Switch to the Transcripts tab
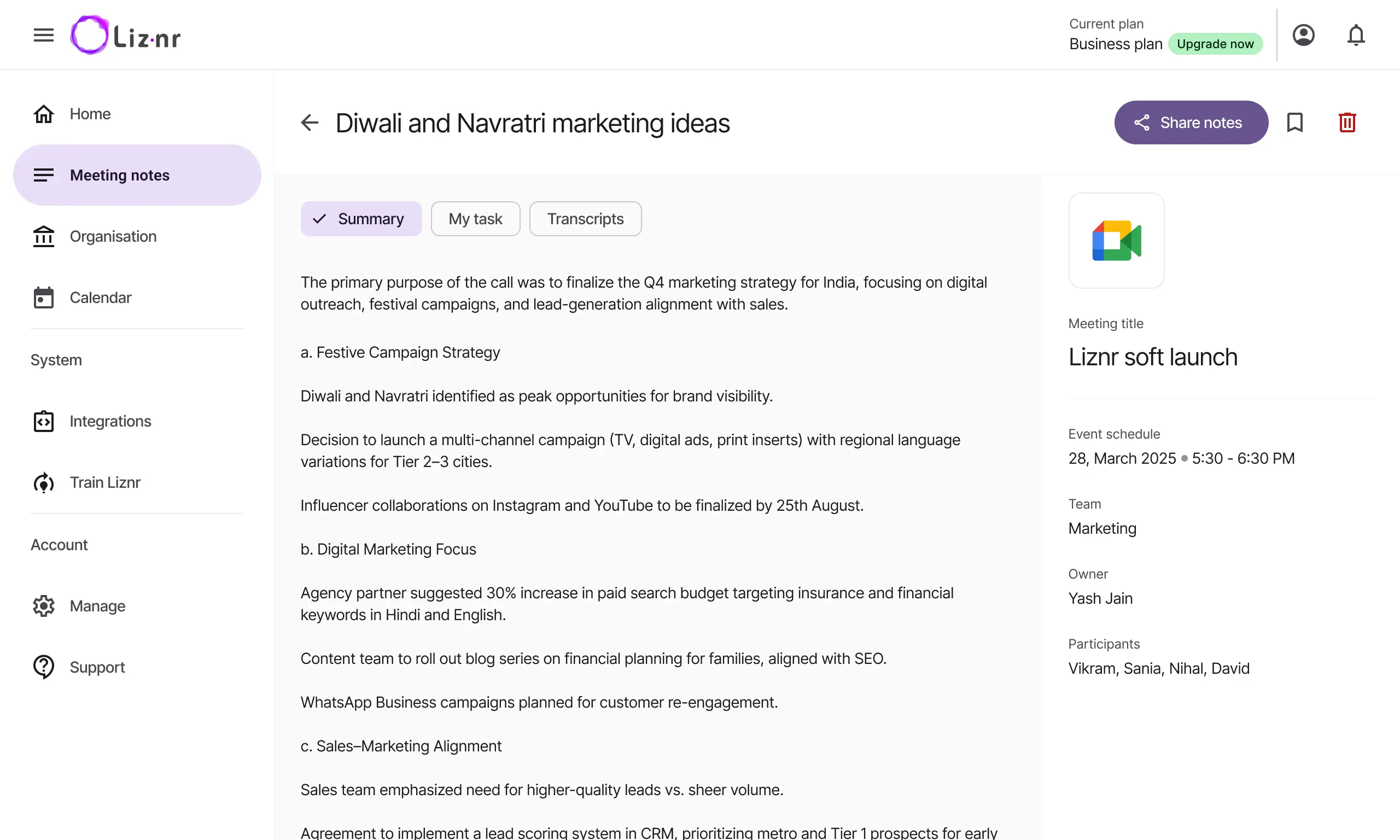This screenshot has width=1400, height=840. pyautogui.click(x=585, y=219)
